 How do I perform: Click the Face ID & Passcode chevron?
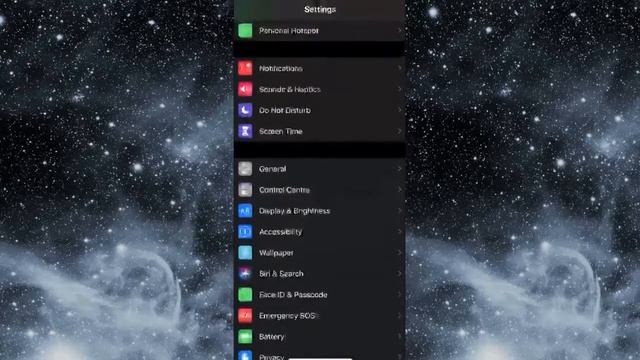(x=399, y=295)
